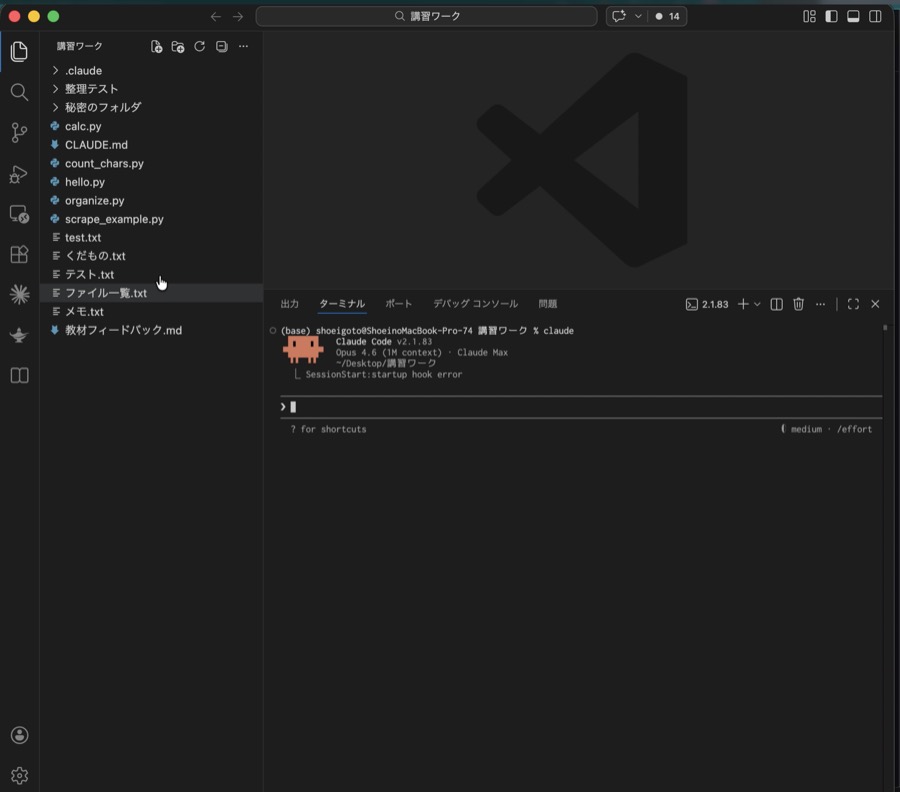Viewport: 900px width, 792px height.
Task: Focus the Claude Code prompt input line
Action: click(x=581, y=407)
